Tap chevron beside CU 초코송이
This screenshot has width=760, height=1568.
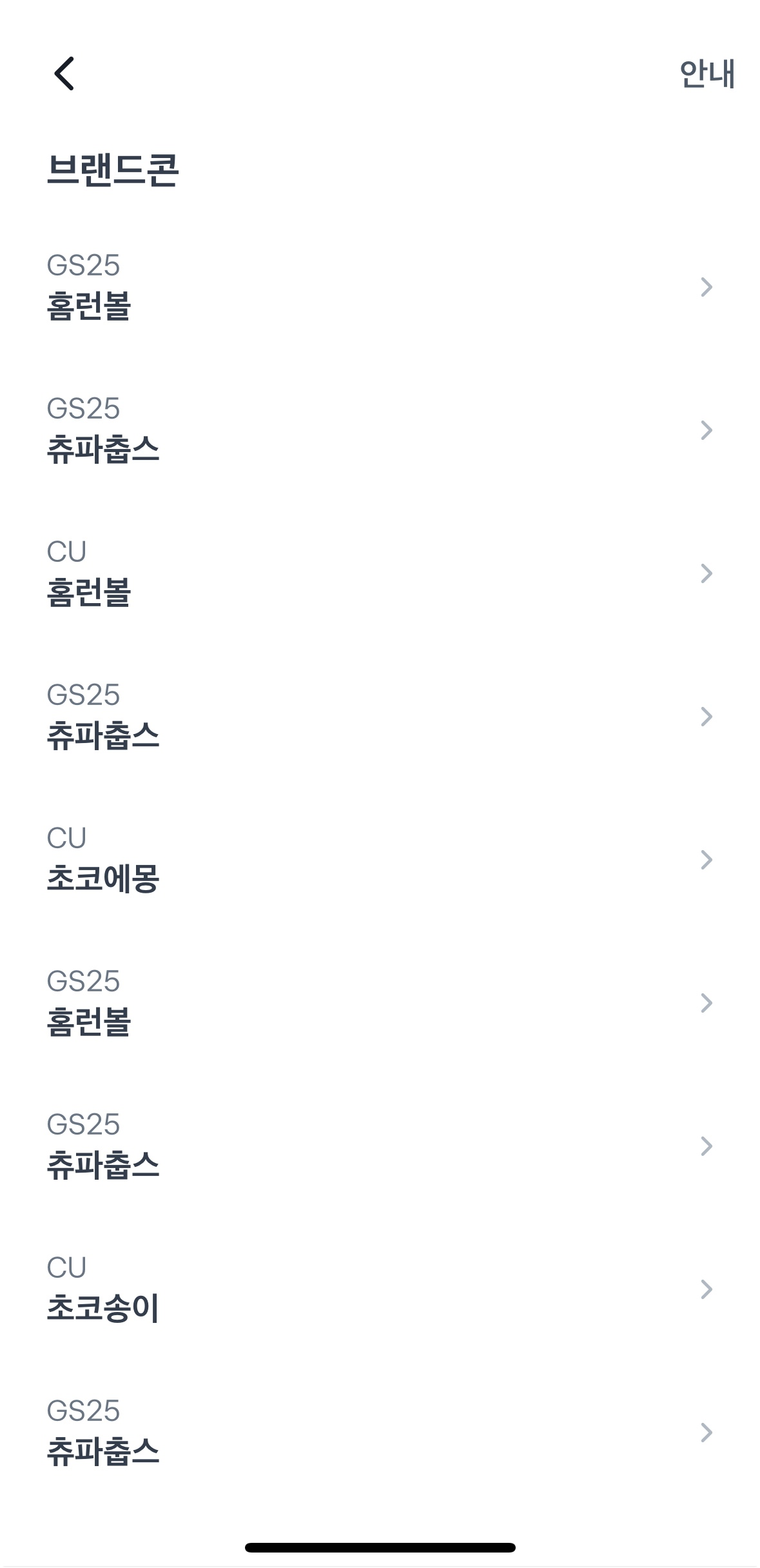706,1289
